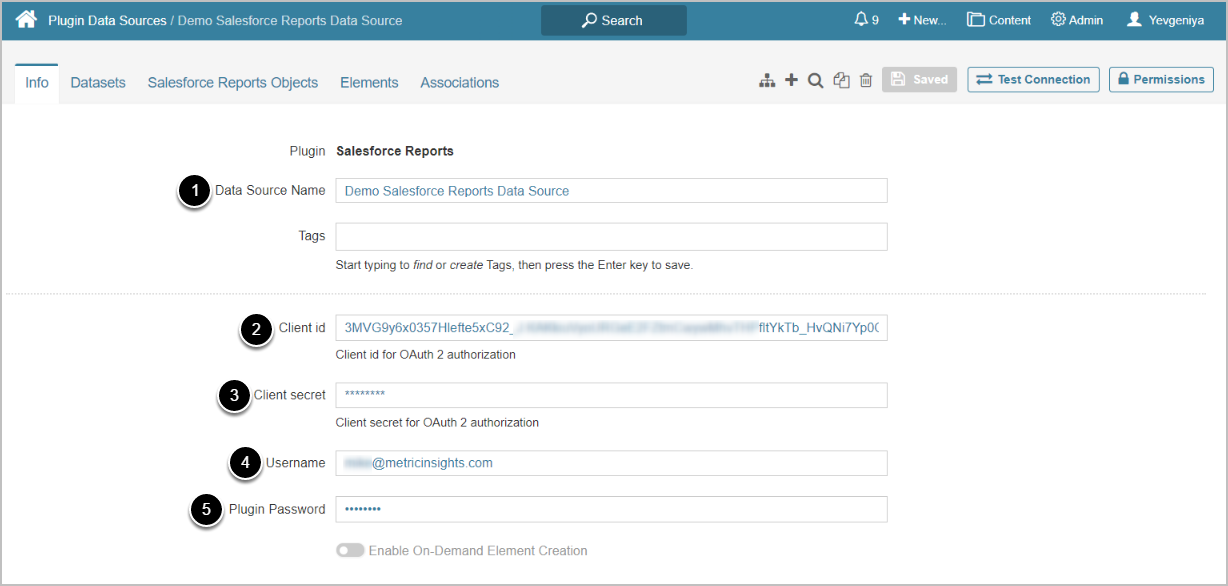Click the hierarchy diagram icon
This screenshot has height=586, width=1228.
click(x=767, y=81)
